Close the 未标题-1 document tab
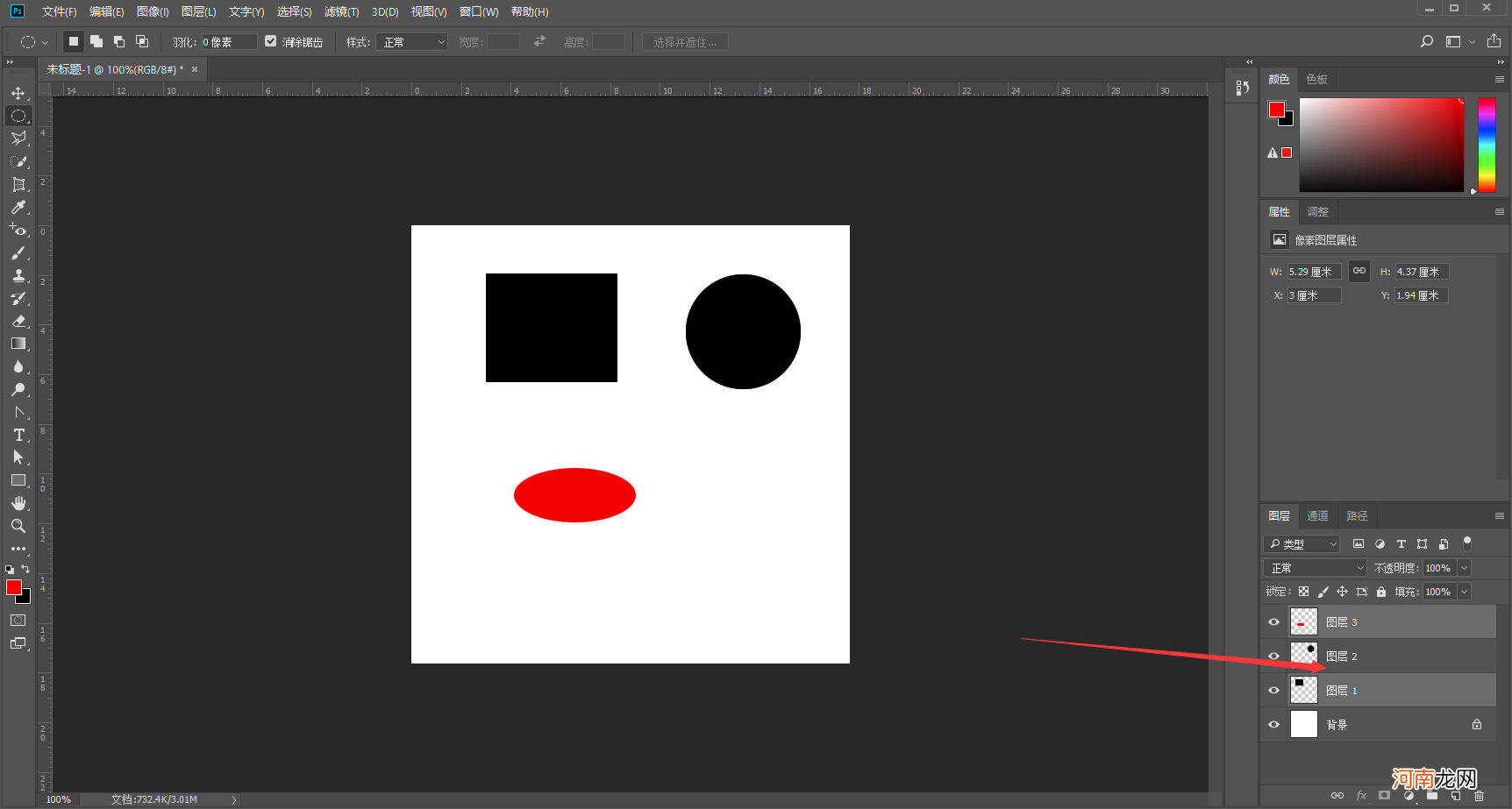Image resolution: width=1512 pixels, height=809 pixels. (x=195, y=69)
